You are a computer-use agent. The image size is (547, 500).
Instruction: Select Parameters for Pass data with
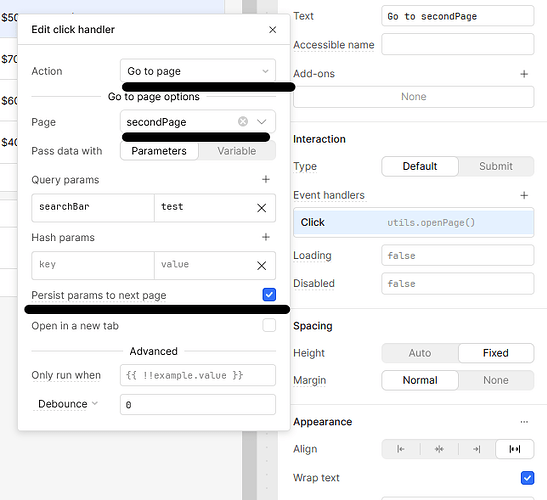pos(159,151)
